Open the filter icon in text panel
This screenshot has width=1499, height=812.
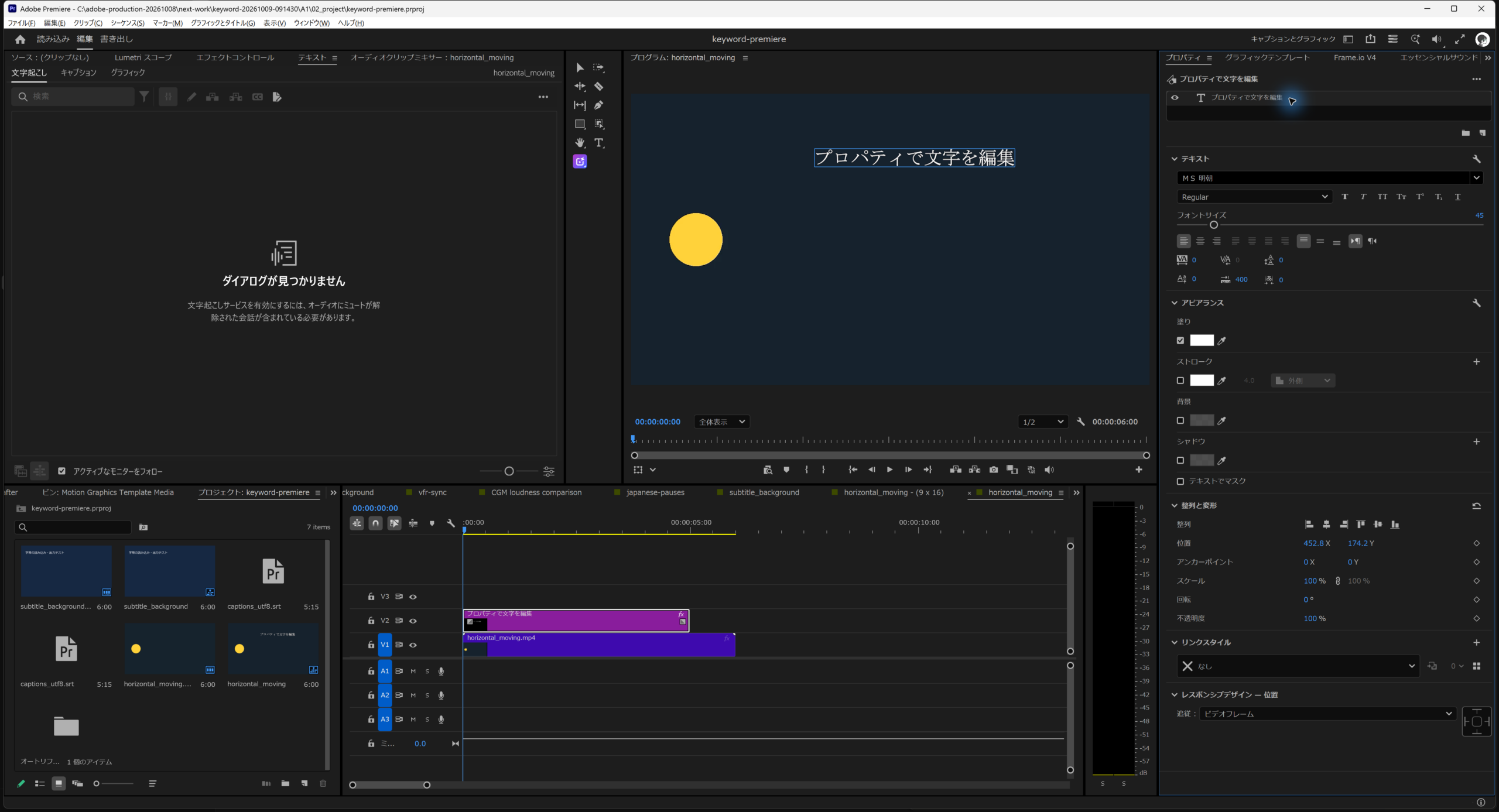(144, 97)
